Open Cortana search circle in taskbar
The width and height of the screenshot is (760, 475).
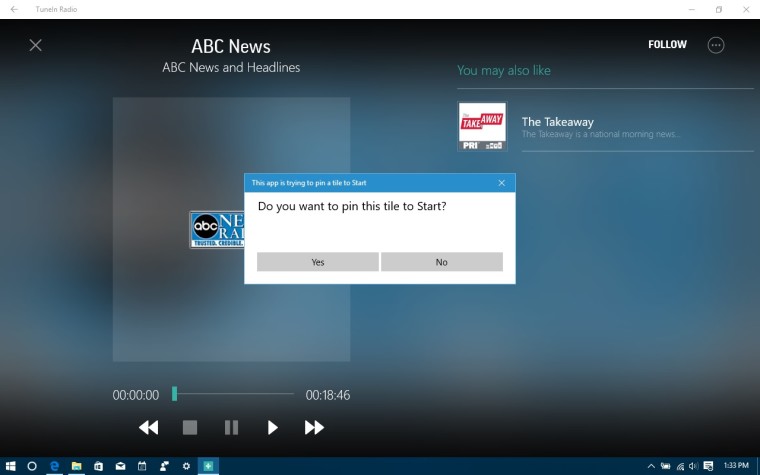point(32,466)
